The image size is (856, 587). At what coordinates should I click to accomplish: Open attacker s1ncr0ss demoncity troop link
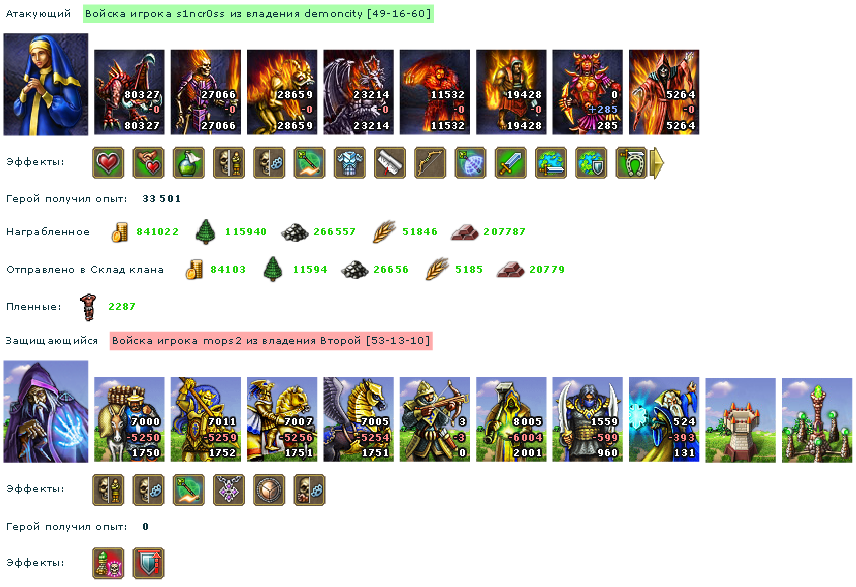[x=258, y=14]
